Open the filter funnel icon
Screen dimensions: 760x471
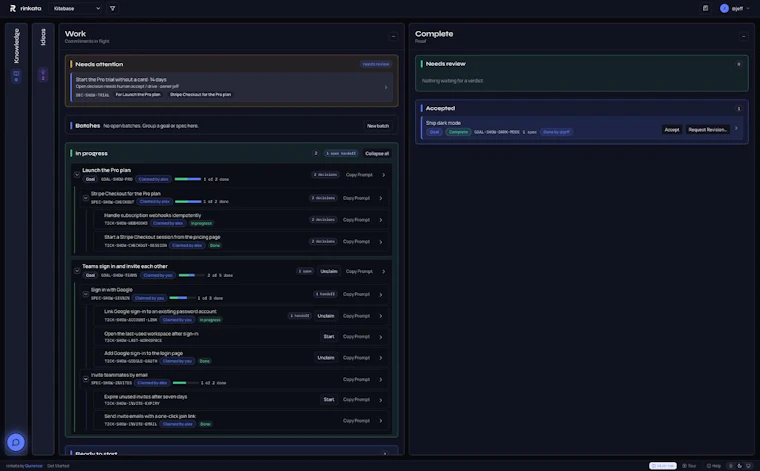pos(112,8)
